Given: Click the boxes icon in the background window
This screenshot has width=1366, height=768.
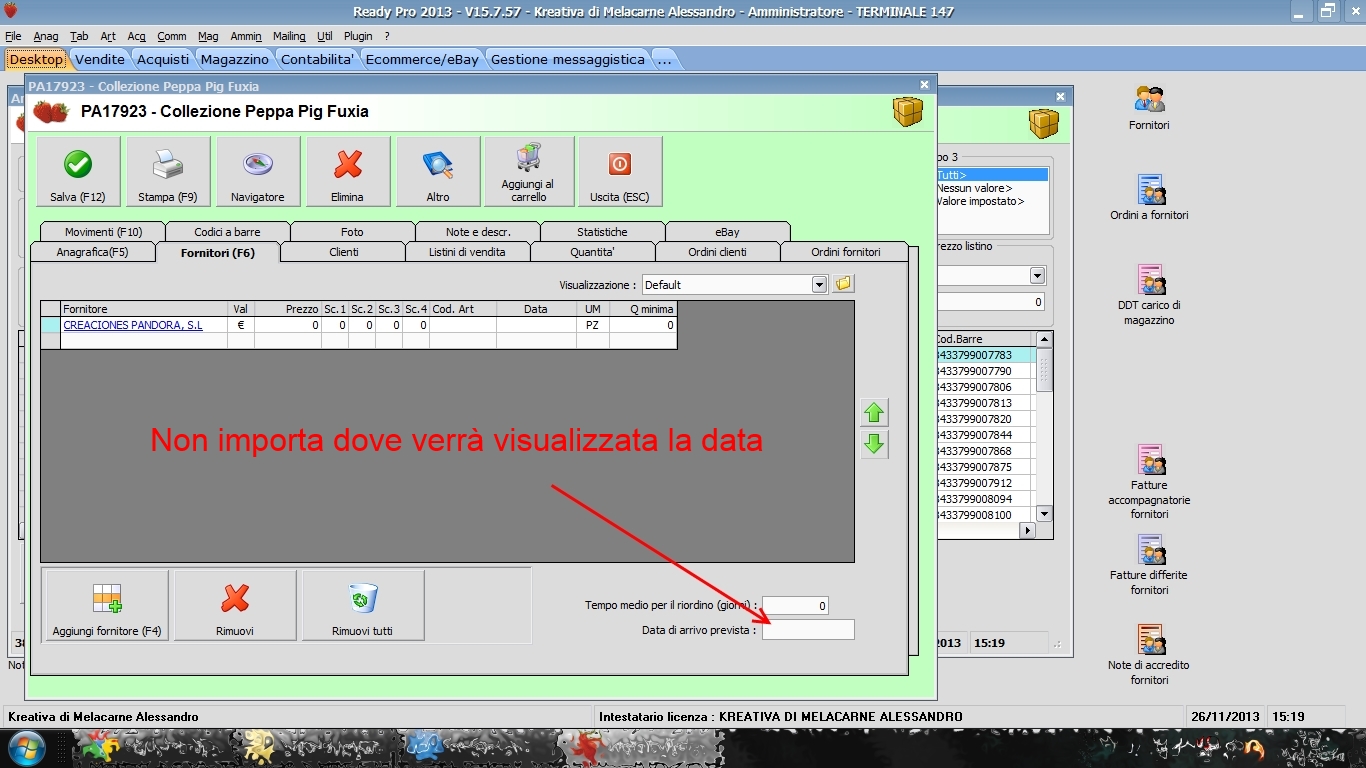Looking at the screenshot, I should [1044, 124].
